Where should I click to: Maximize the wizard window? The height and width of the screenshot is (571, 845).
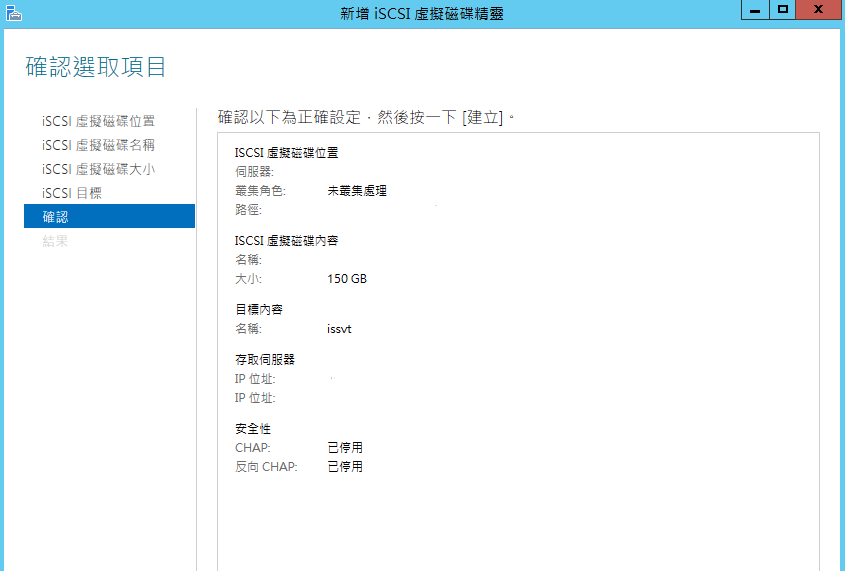click(x=784, y=10)
